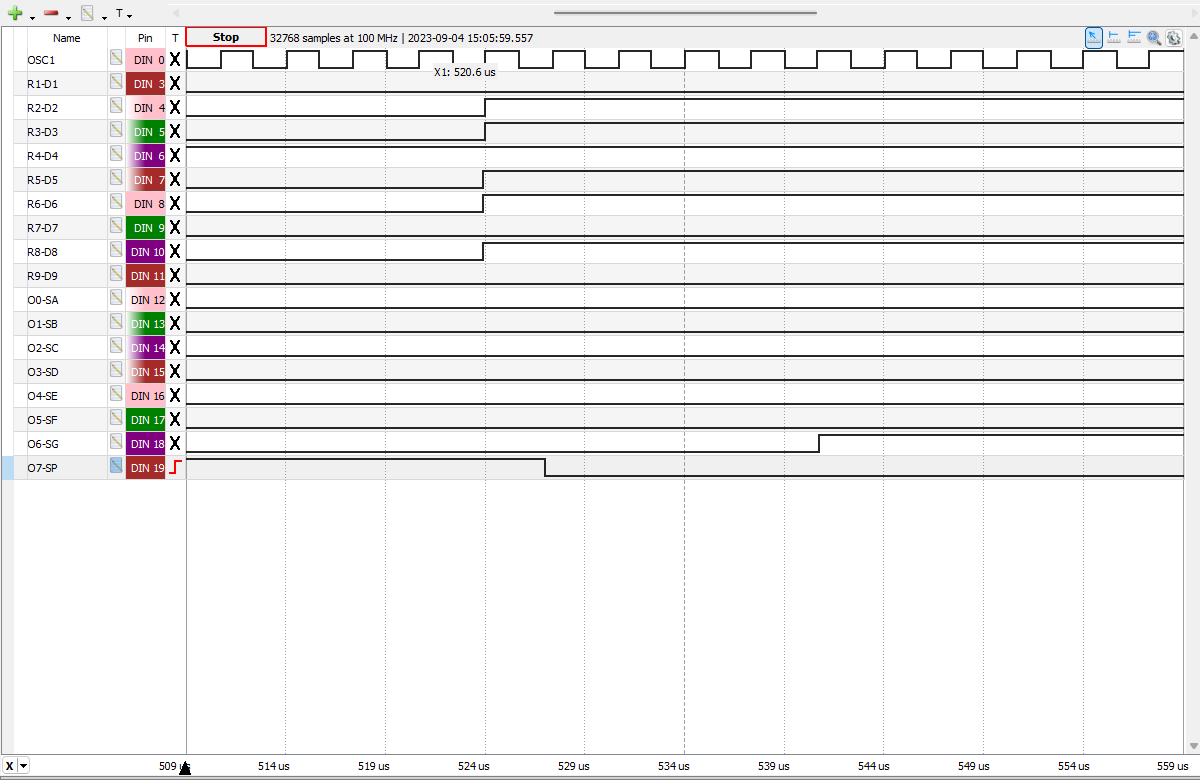Click the edit icon for O5-SF row
Image resolution: width=1200 pixels, height=780 pixels.
[x=116, y=419]
